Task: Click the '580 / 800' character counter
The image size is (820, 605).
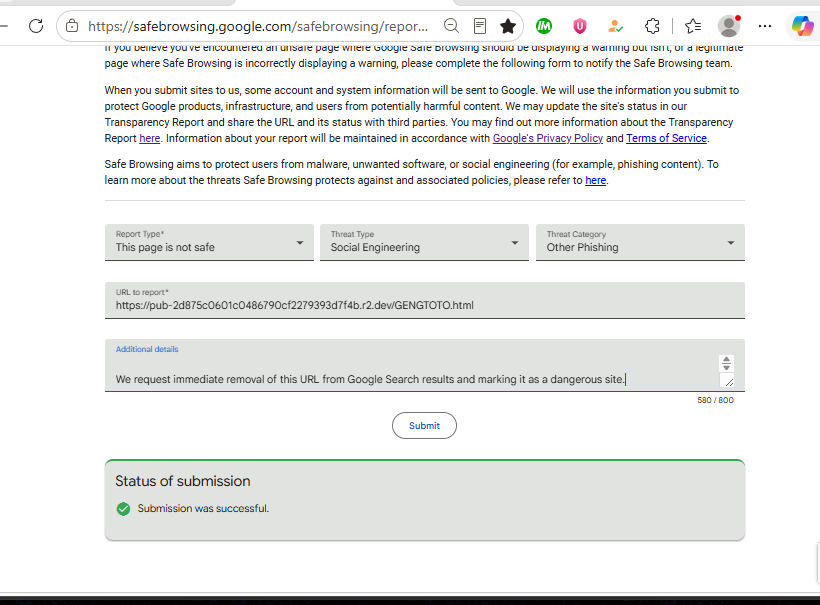Action: pos(715,400)
